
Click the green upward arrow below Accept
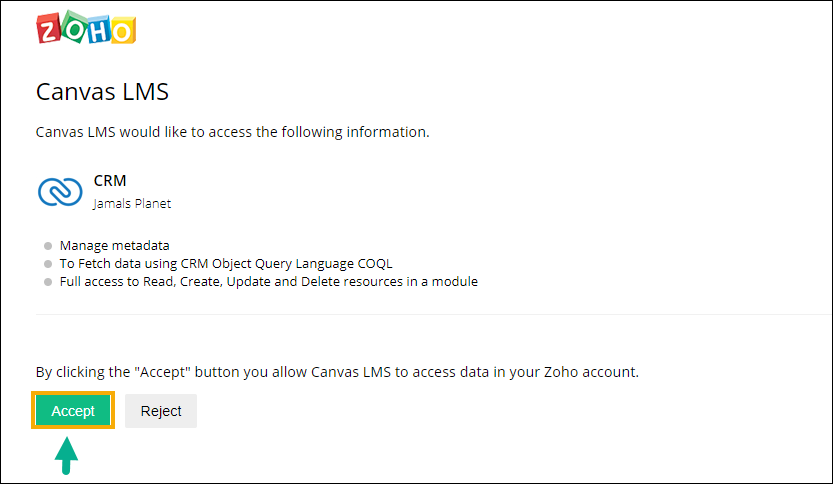pyautogui.click(x=66, y=455)
